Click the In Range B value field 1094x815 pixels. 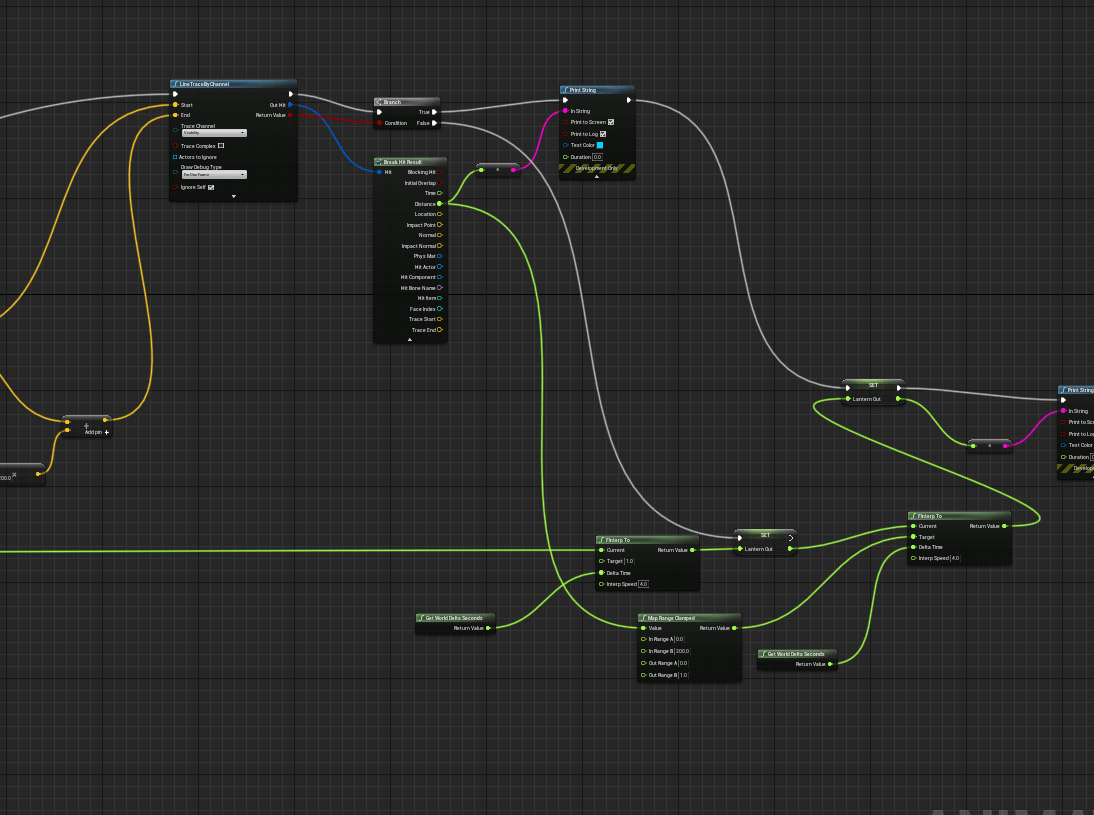click(x=682, y=651)
